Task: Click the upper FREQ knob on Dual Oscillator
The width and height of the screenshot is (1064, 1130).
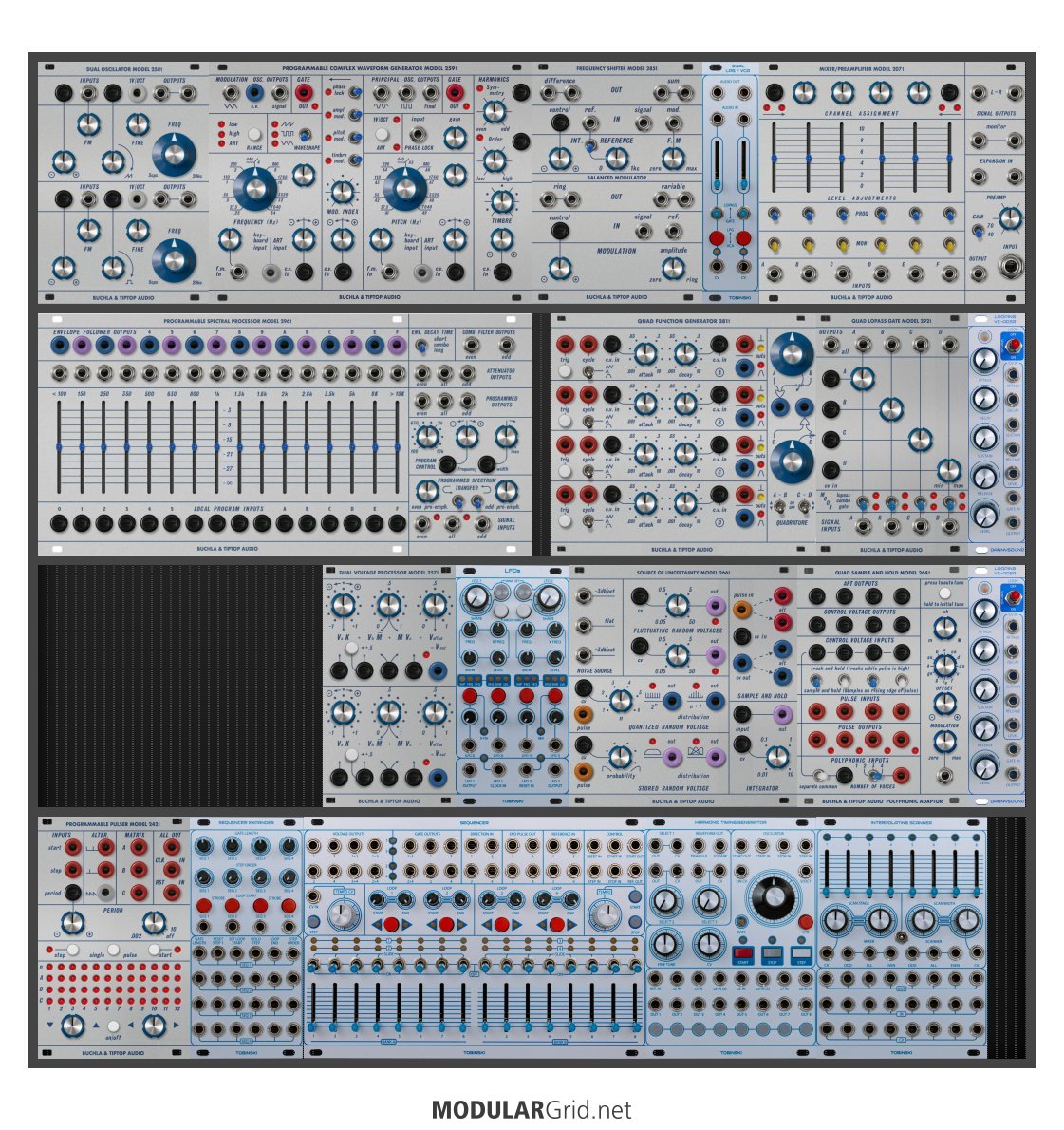Action: 174,154
